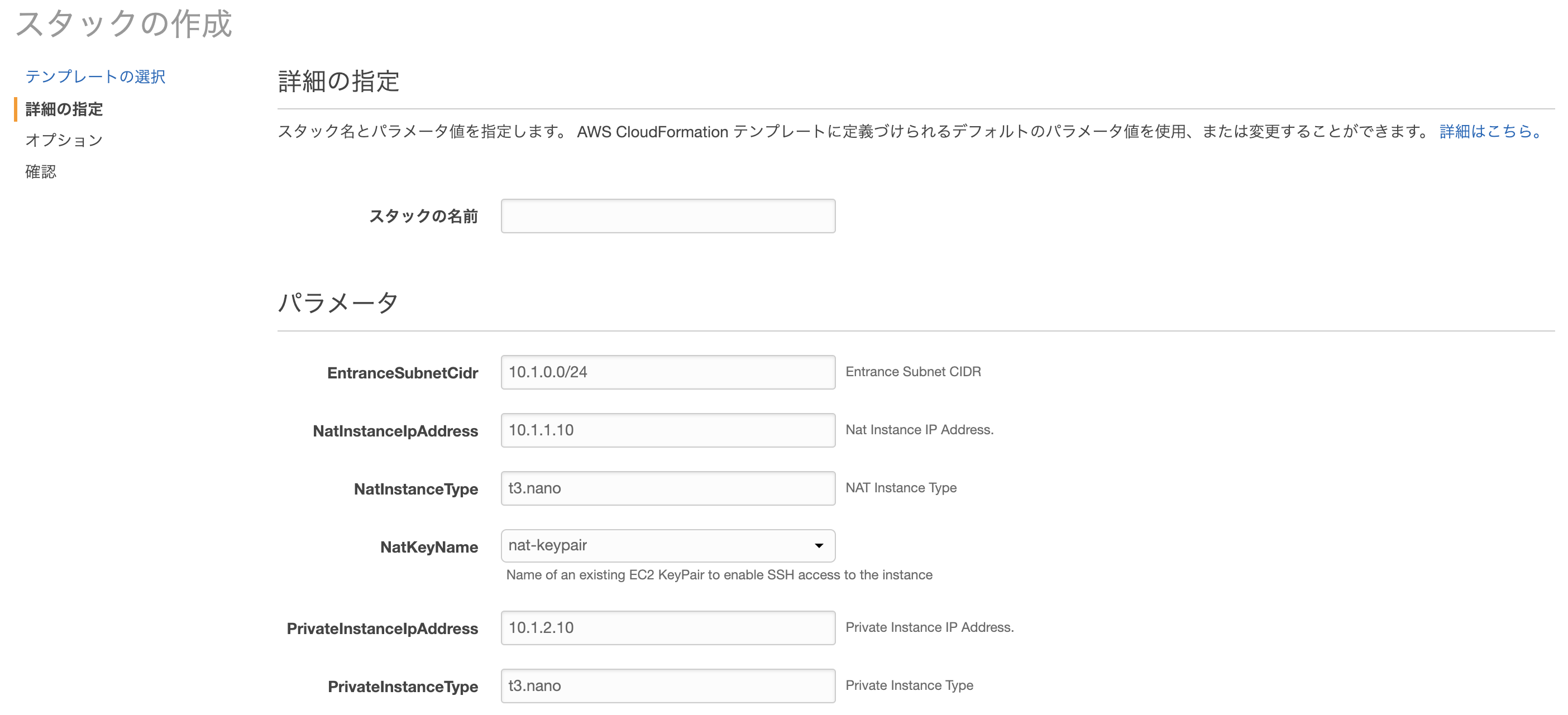Click the PrivateInstanceType label
1568x715 pixels.
click(x=403, y=687)
